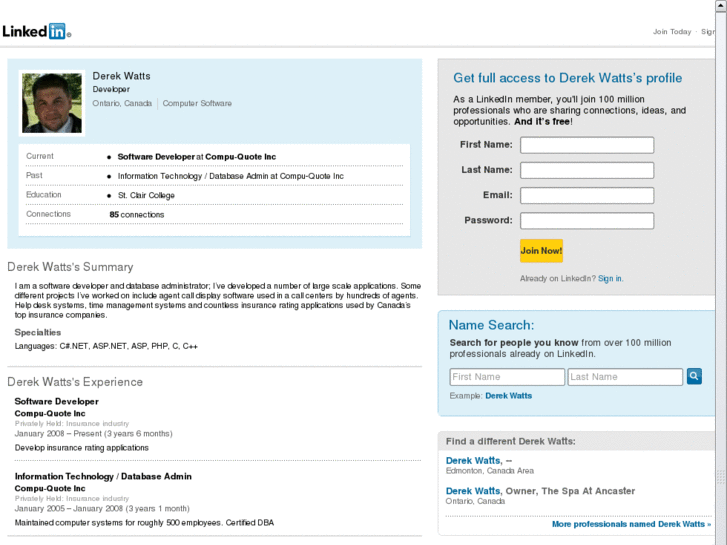View more professionals named Derek Watts
This screenshot has height=545, width=727.
(631, 524)
